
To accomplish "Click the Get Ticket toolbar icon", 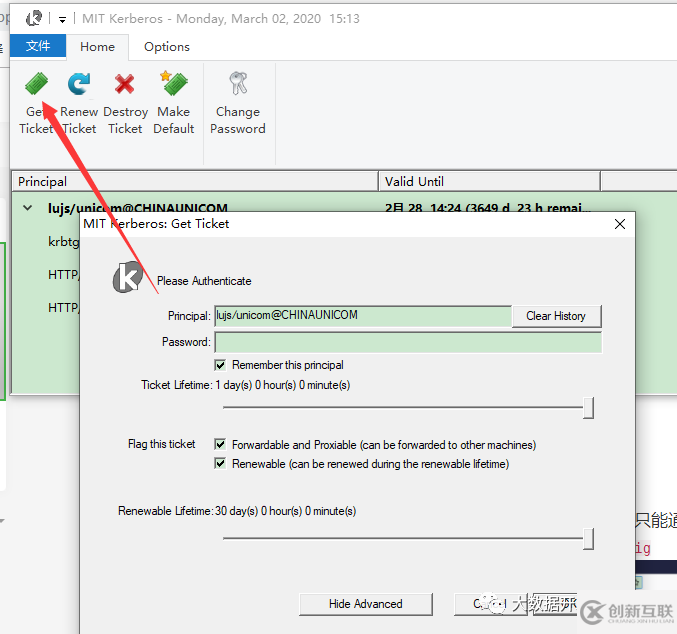I will [36, 83].
